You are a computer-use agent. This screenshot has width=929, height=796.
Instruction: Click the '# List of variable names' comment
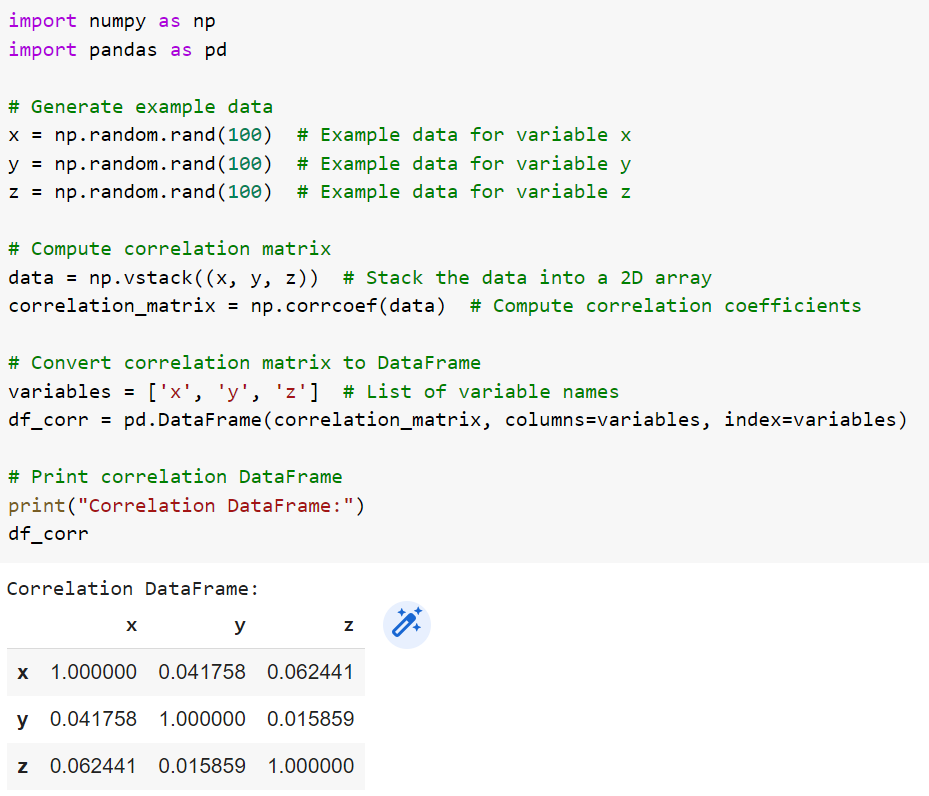point(481,391)
